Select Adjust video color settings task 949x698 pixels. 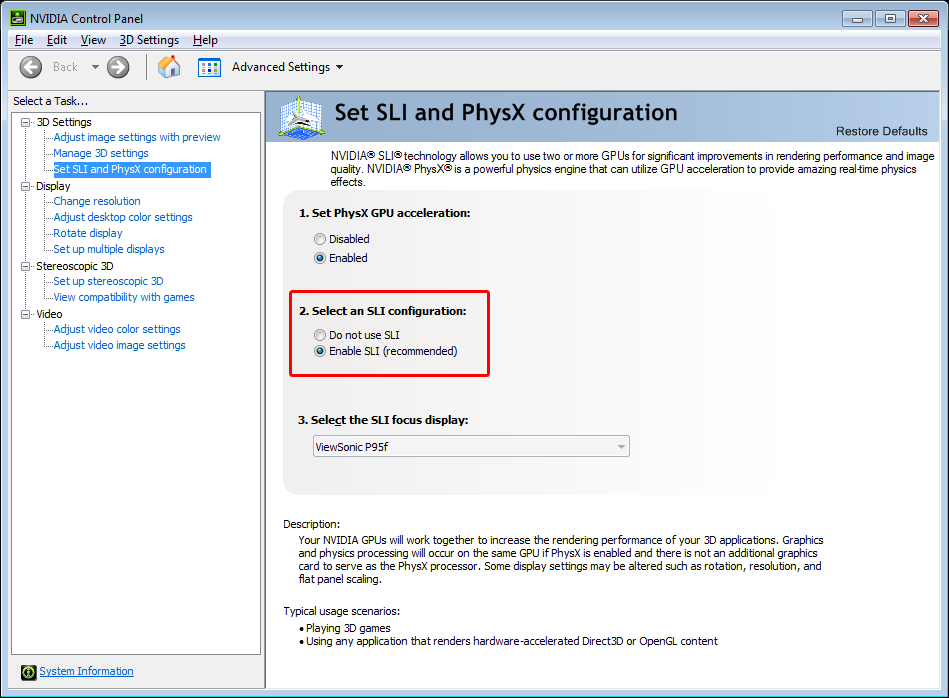click(x=116, y=328)
